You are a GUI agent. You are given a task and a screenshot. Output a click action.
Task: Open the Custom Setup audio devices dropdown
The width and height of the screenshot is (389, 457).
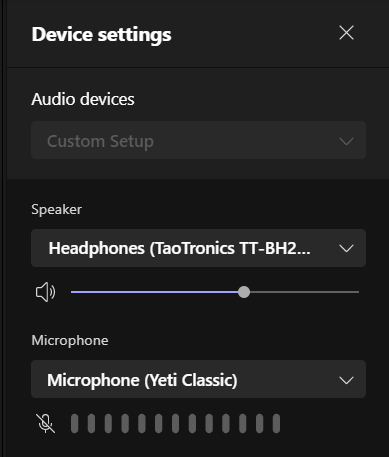click(198, 140)
